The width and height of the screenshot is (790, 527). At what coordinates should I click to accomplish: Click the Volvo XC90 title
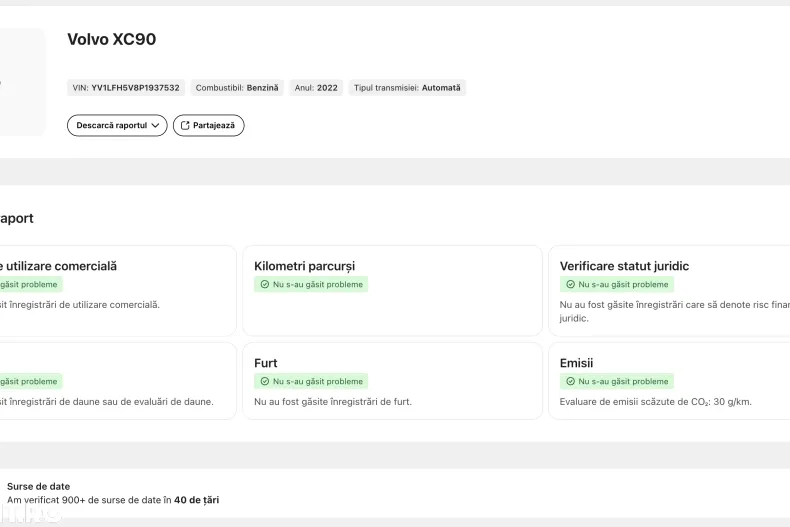[111, 40]
